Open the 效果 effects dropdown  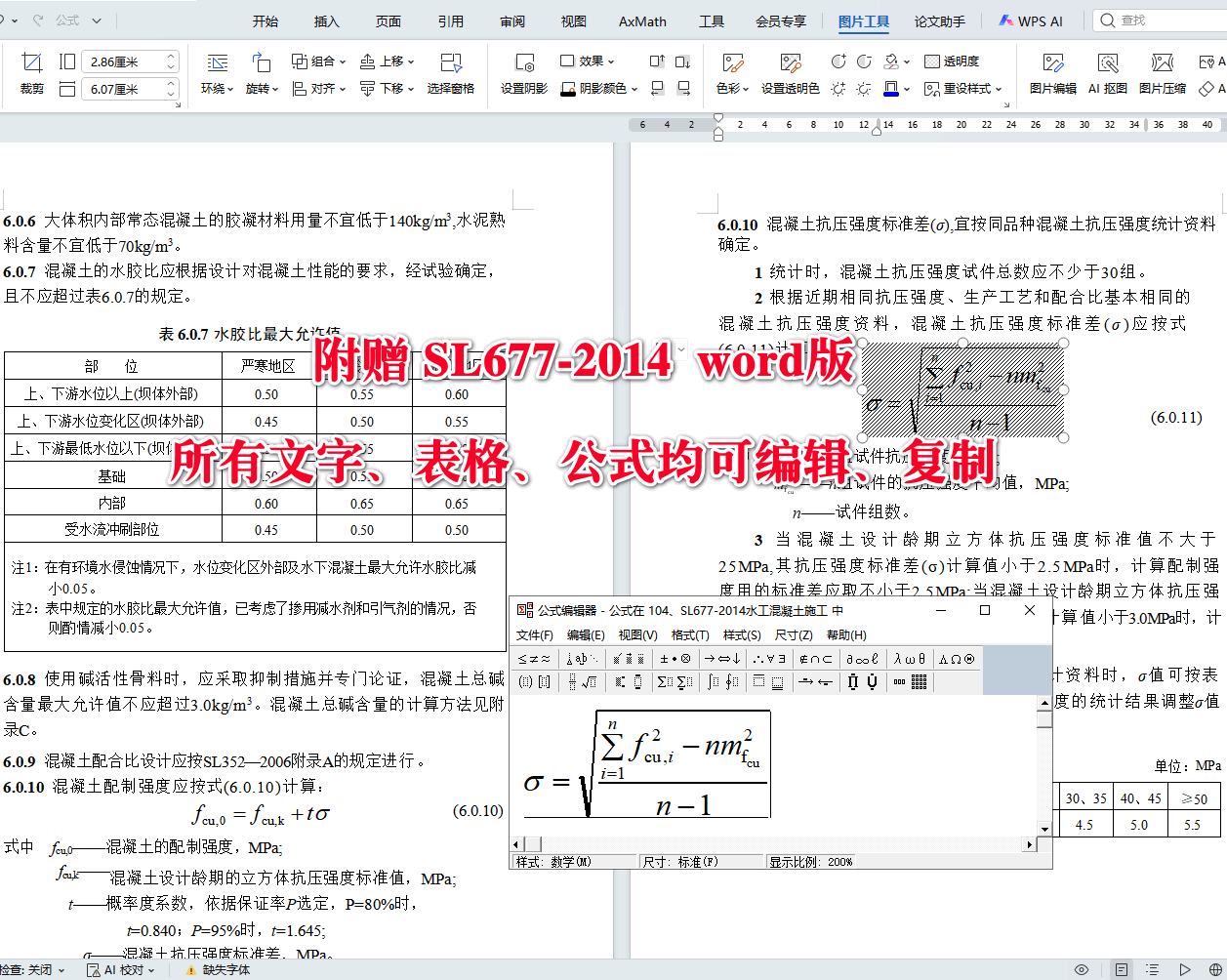pos(588,61)
